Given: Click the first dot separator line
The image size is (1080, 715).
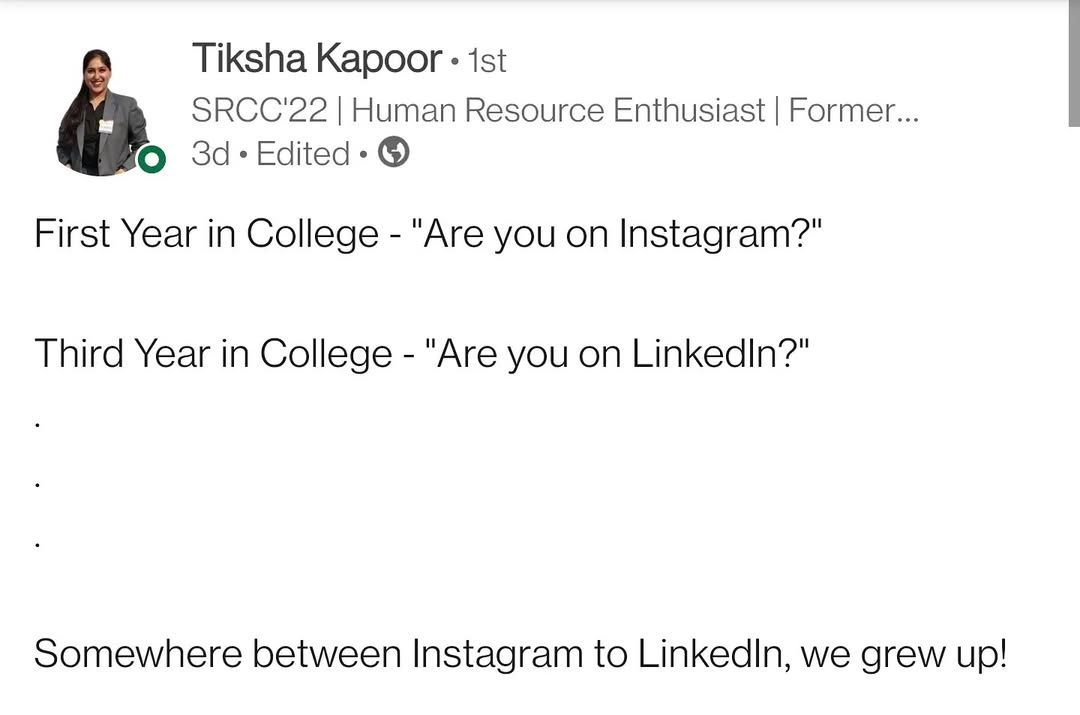Looking at the screenshot, I should tap(37, 425).
